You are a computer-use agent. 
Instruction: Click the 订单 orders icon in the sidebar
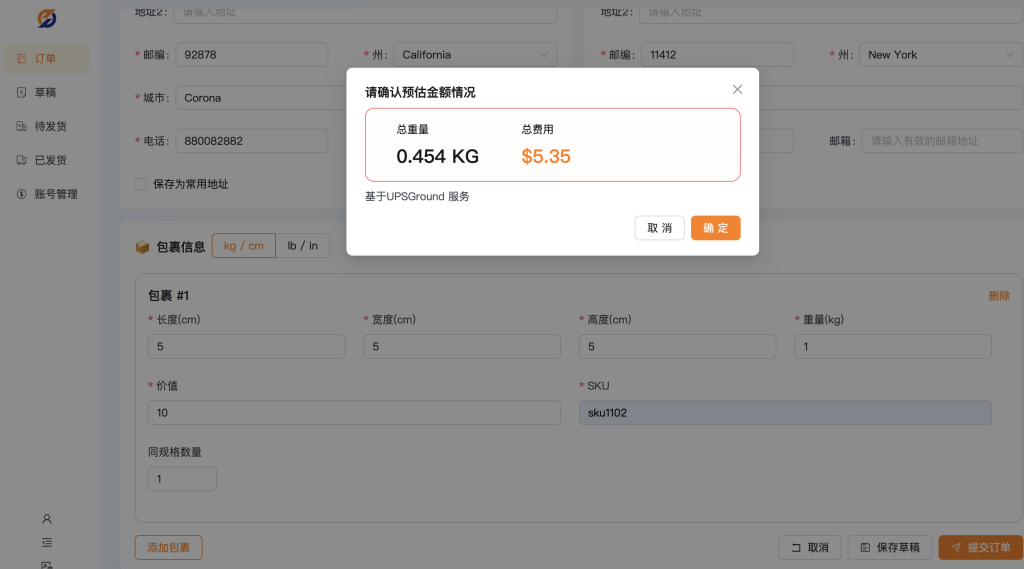click(22, 59)
